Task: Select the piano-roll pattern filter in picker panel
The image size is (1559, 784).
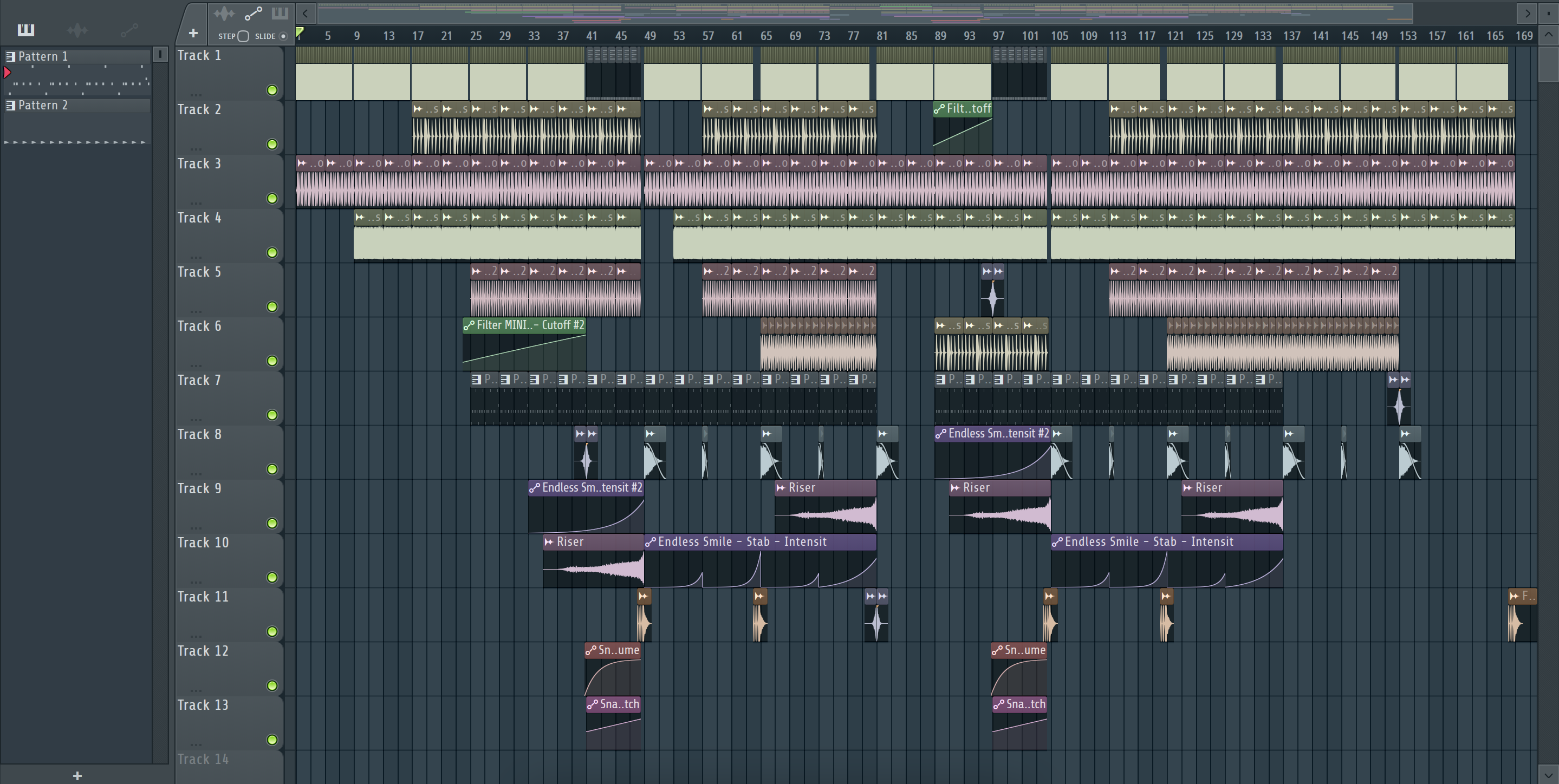Action: pos(26,30)
